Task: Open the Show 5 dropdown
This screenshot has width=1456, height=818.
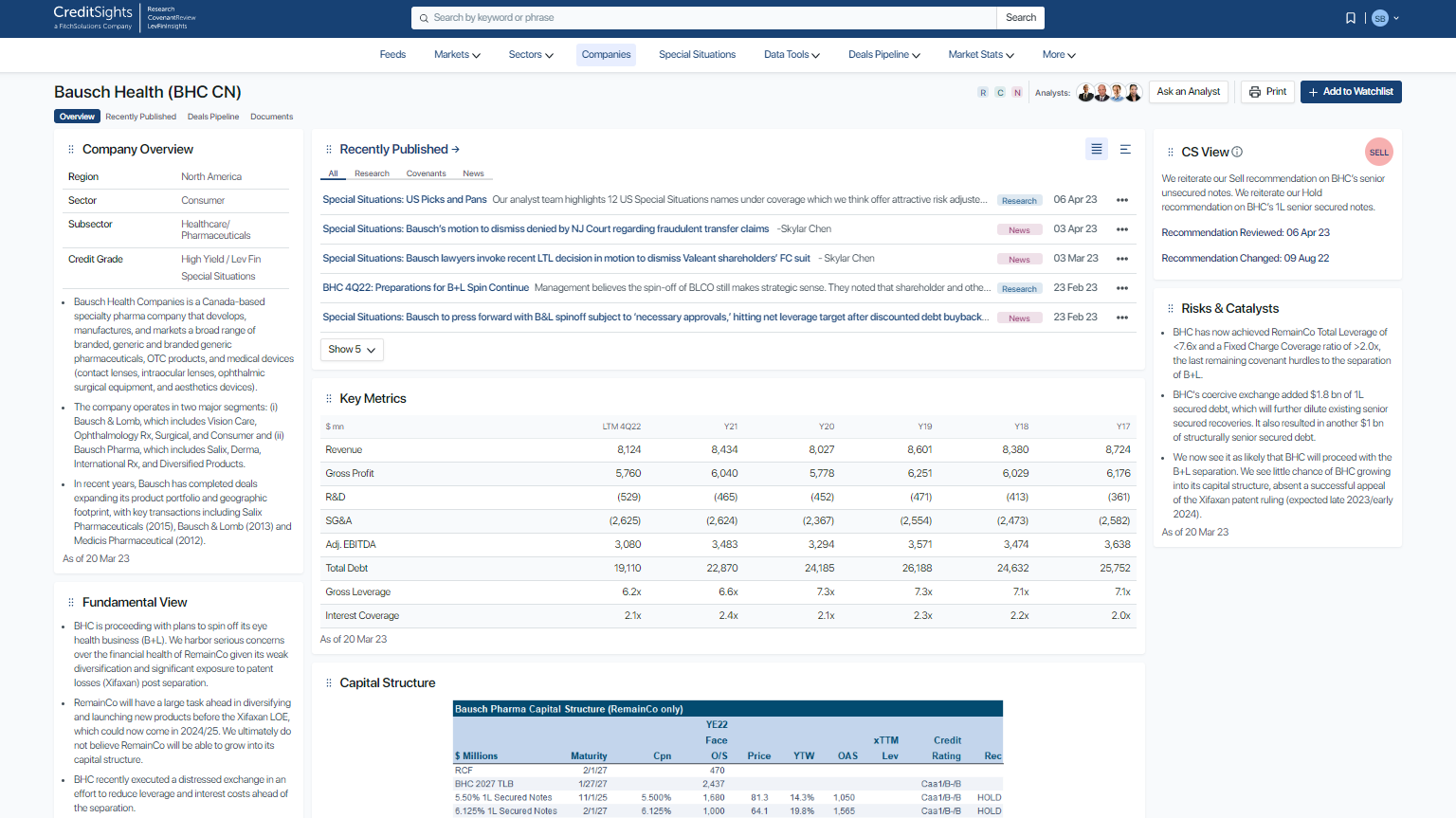Action: coord(351,349)
